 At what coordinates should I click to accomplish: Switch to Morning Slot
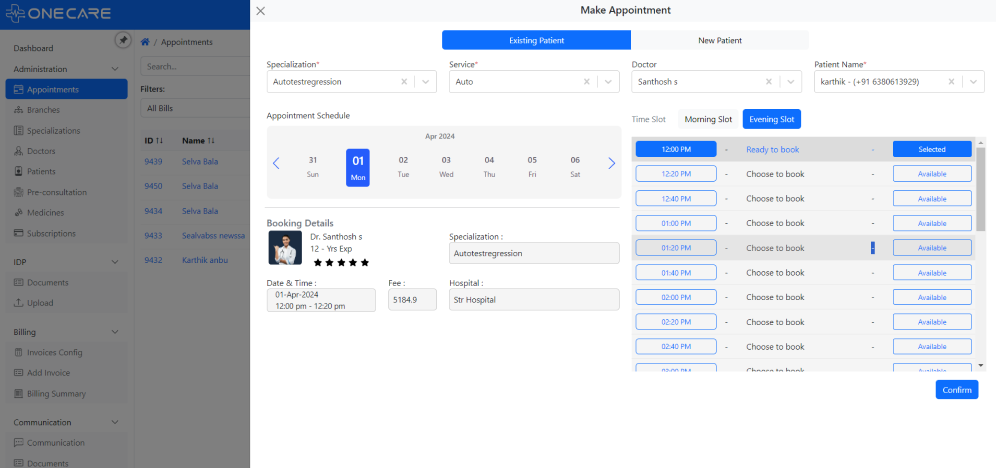pyautogui.click(x=708, y=119)
